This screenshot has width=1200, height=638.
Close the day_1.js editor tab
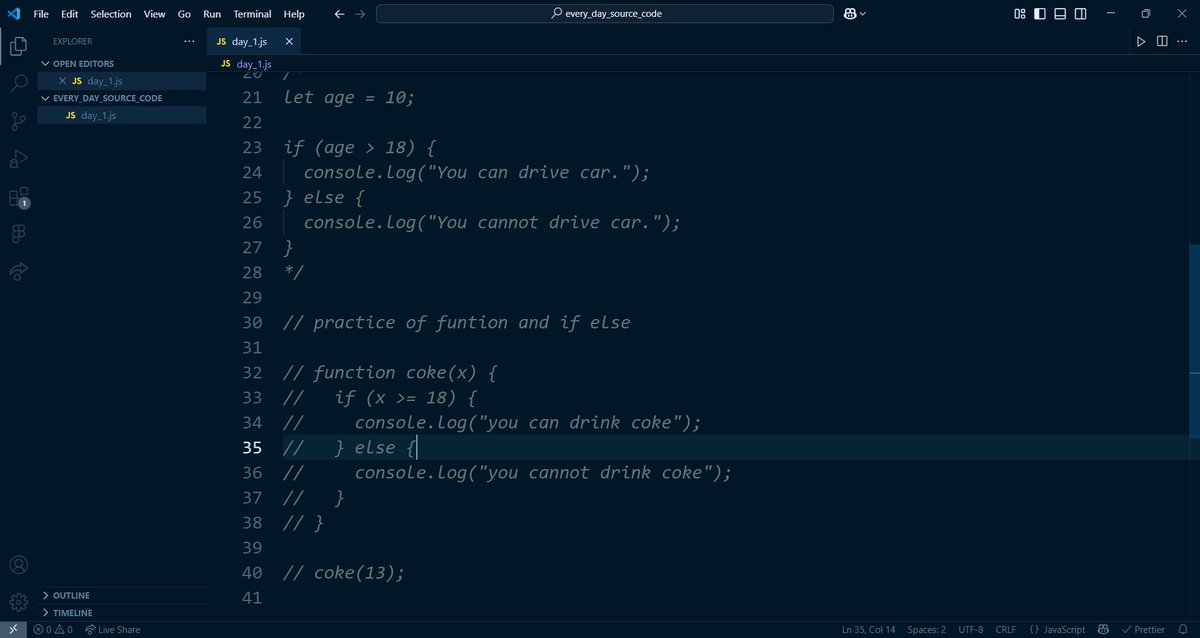tap(290, 42)
